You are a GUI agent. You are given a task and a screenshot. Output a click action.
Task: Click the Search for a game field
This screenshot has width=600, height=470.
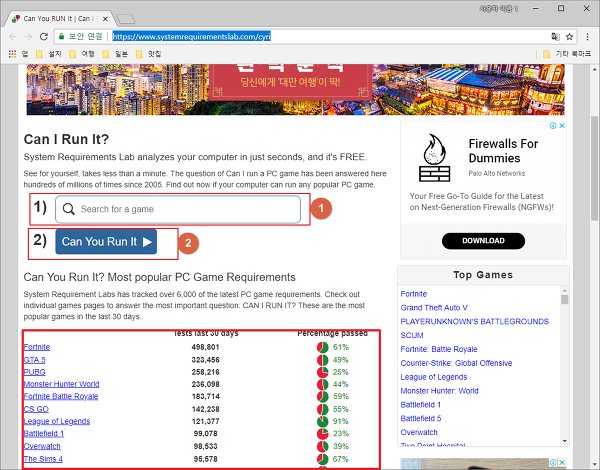(178, 209)
